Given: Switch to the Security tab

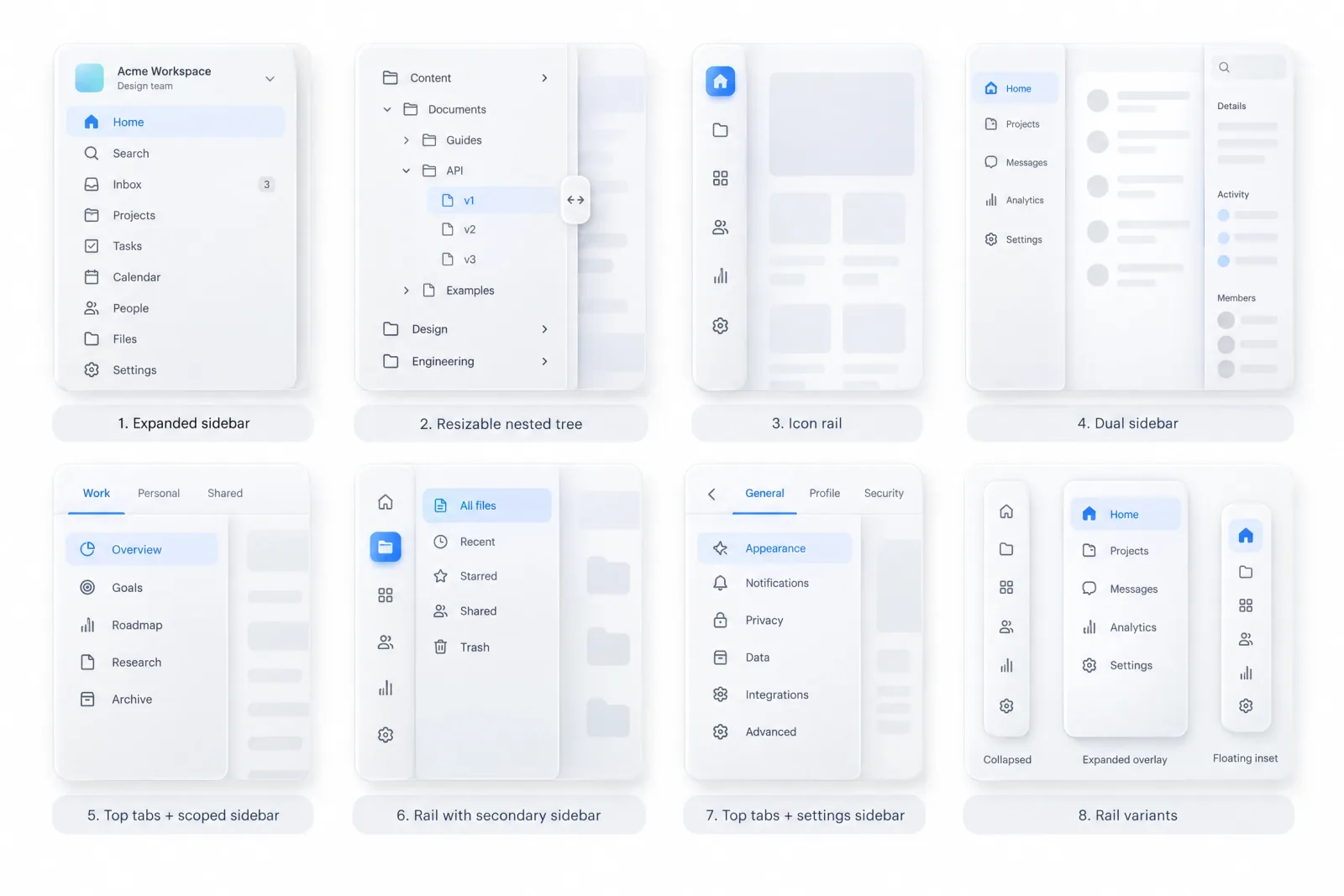Looking at the screenshot, I should click(x=884, y=493).
